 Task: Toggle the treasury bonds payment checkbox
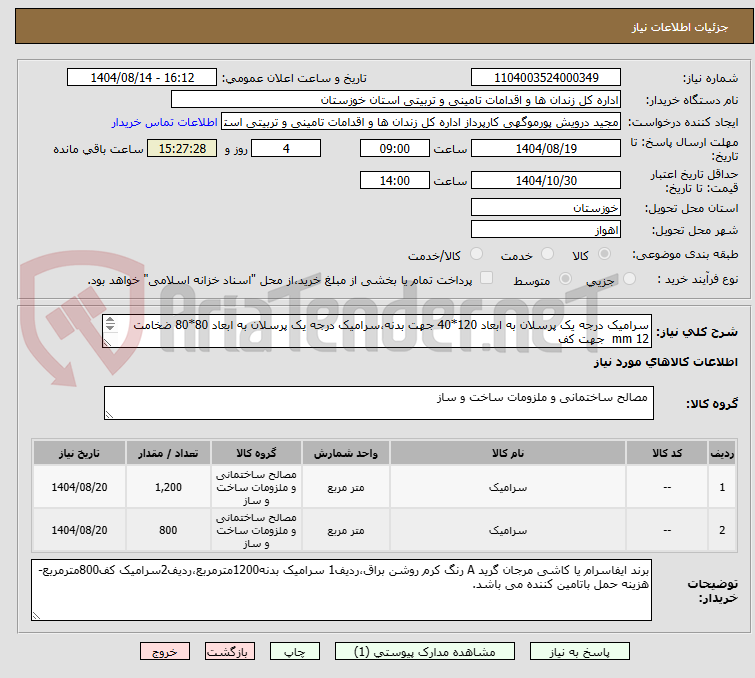click(x=487, y=279)
